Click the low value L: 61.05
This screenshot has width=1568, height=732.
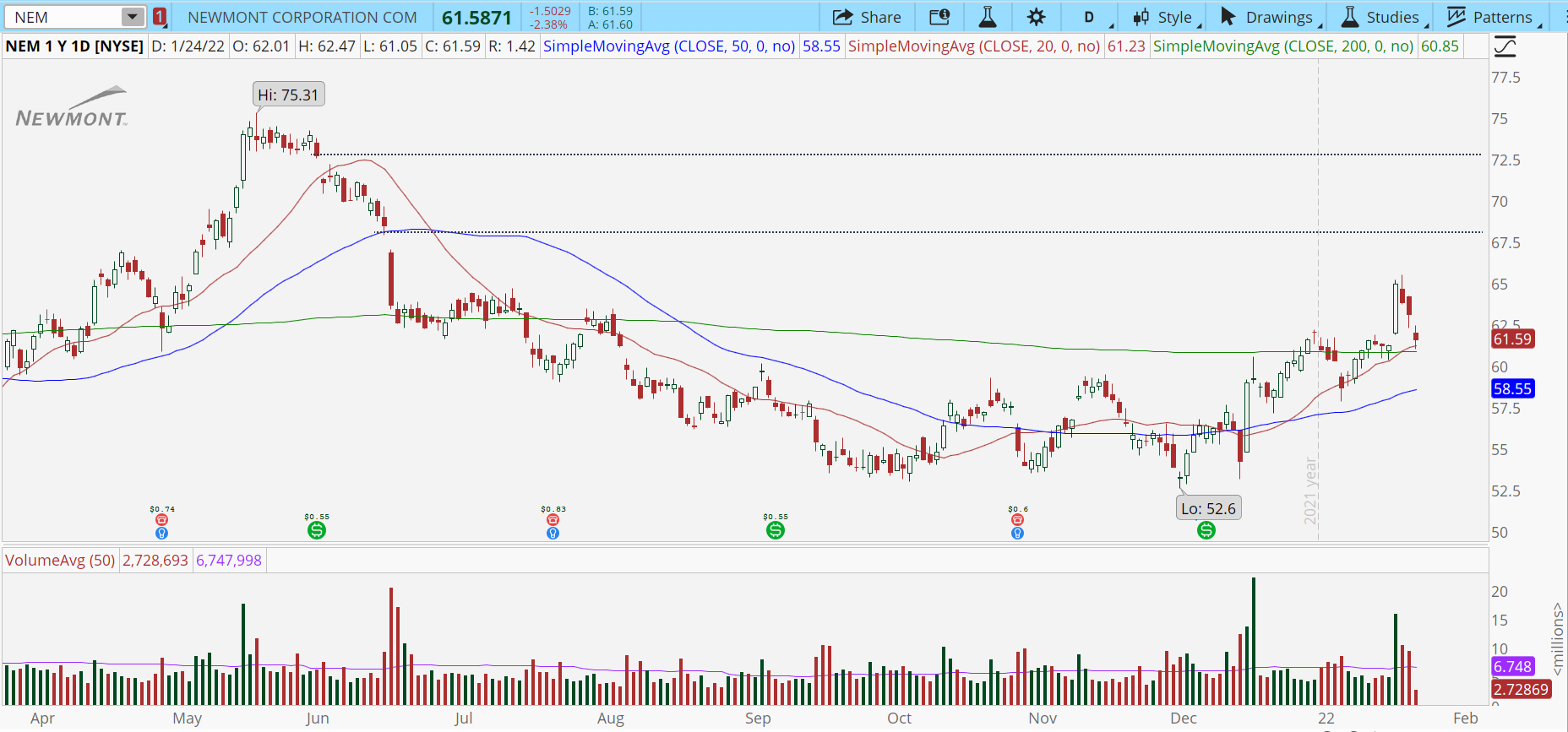(390, 46)
